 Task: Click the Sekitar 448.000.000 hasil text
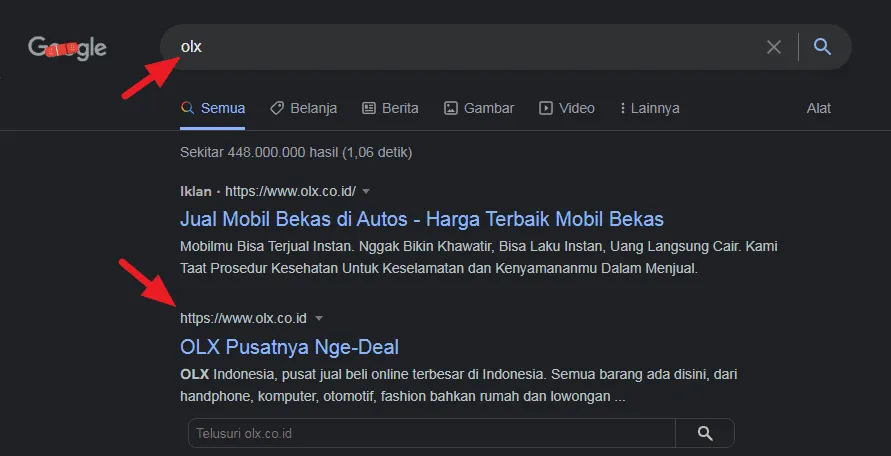296,152
